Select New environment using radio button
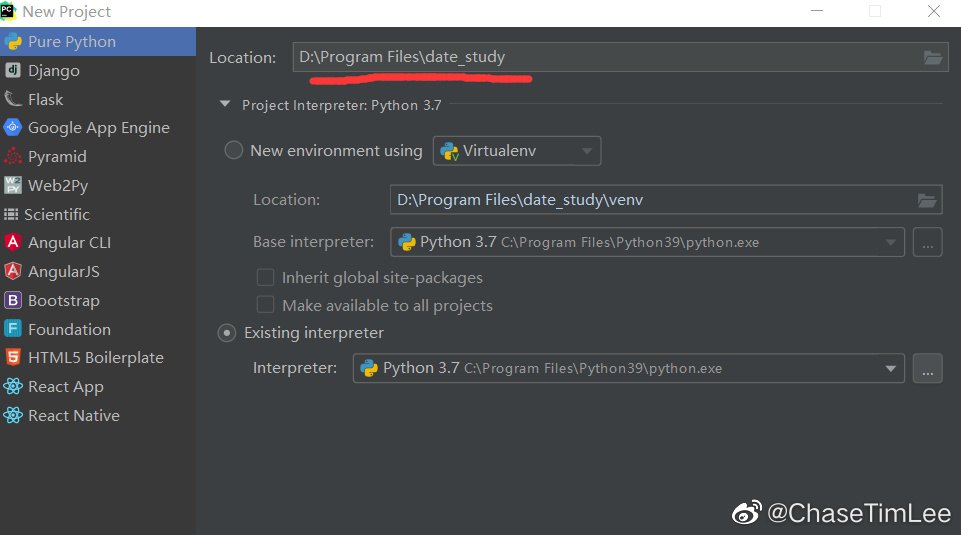 click(234, 150)
